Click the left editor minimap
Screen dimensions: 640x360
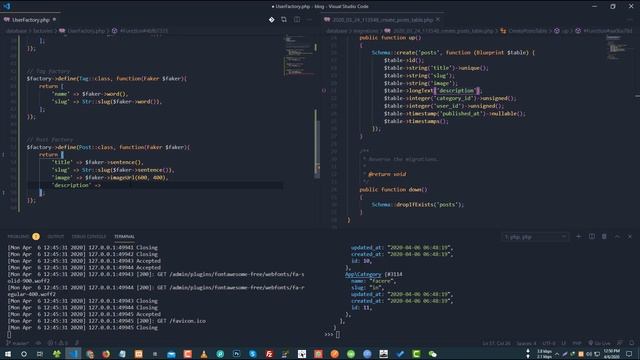pyautogui.click(x=298, y=55)
